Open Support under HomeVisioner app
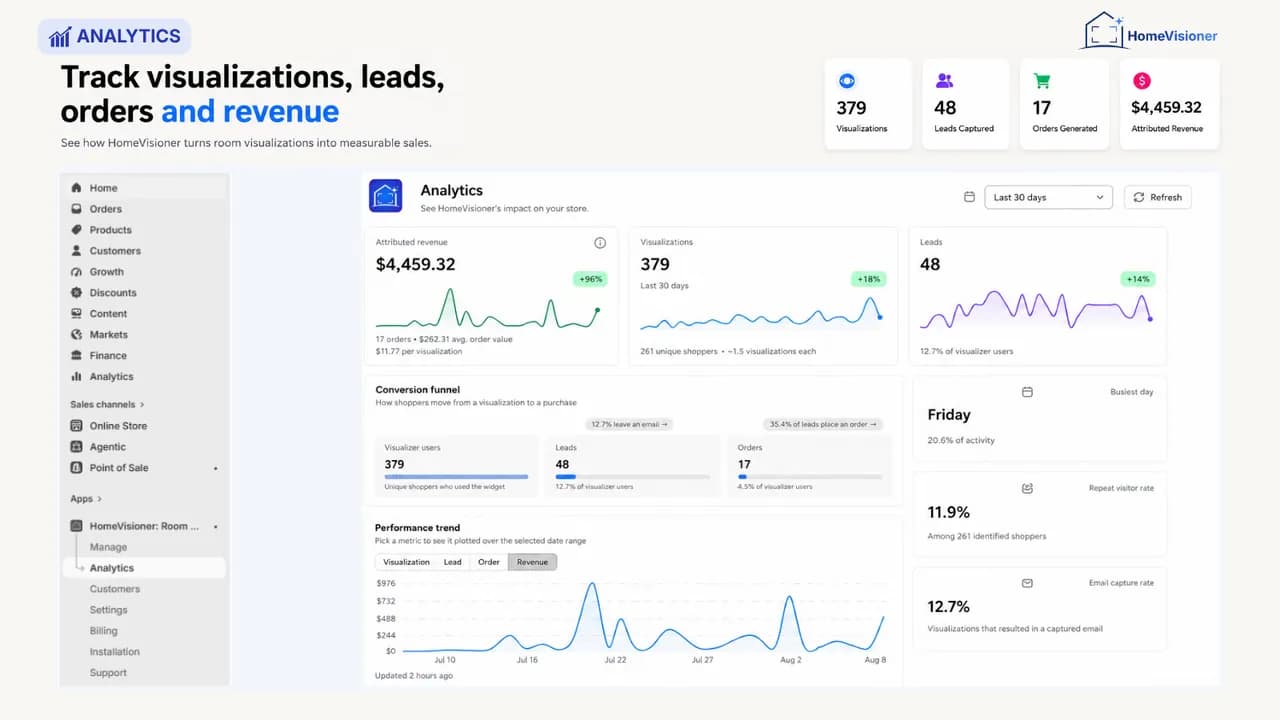 click(108, 673)
